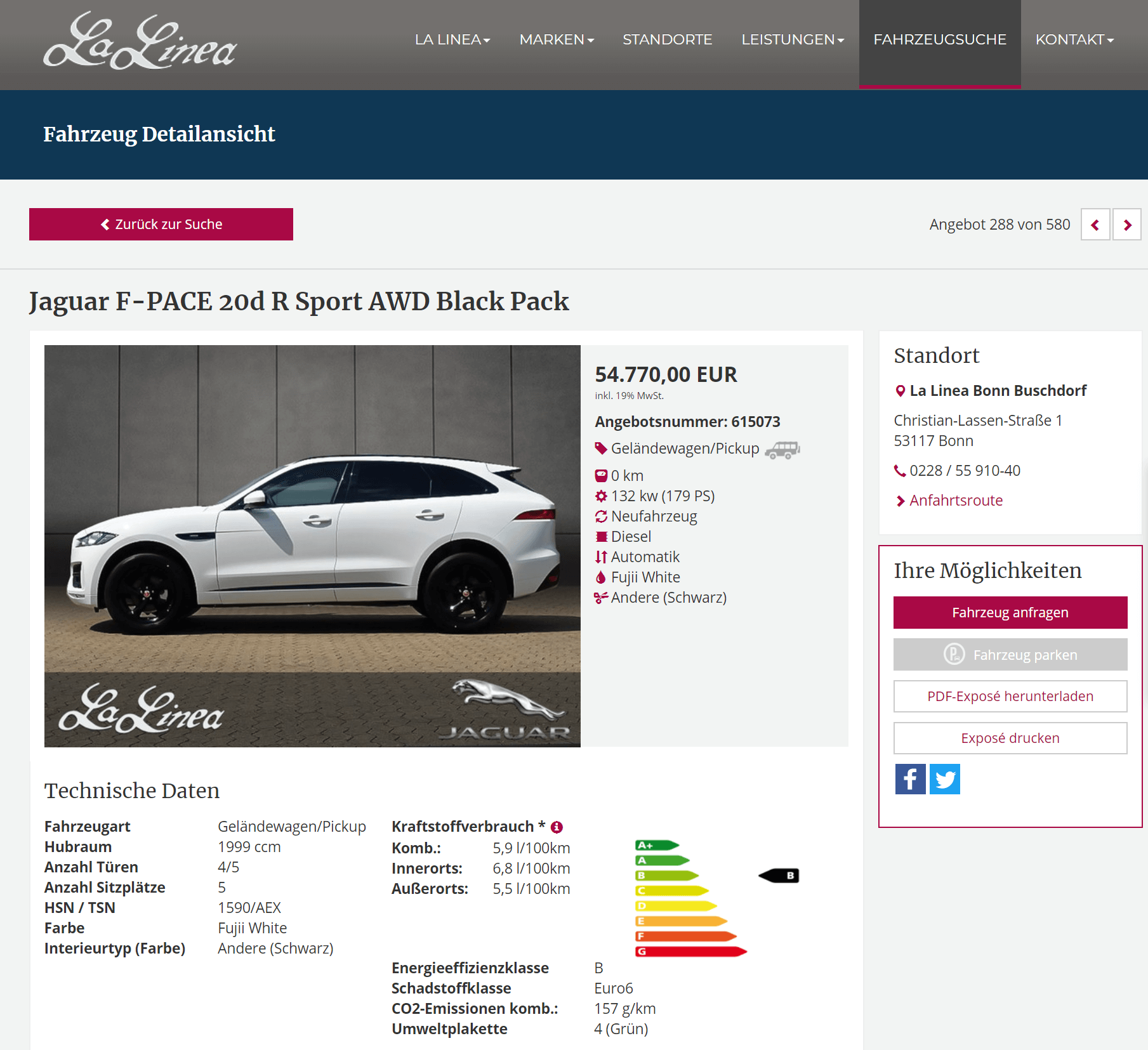
Task: Click the 157 g/km CO2 value
Action: coord(624,1009)
